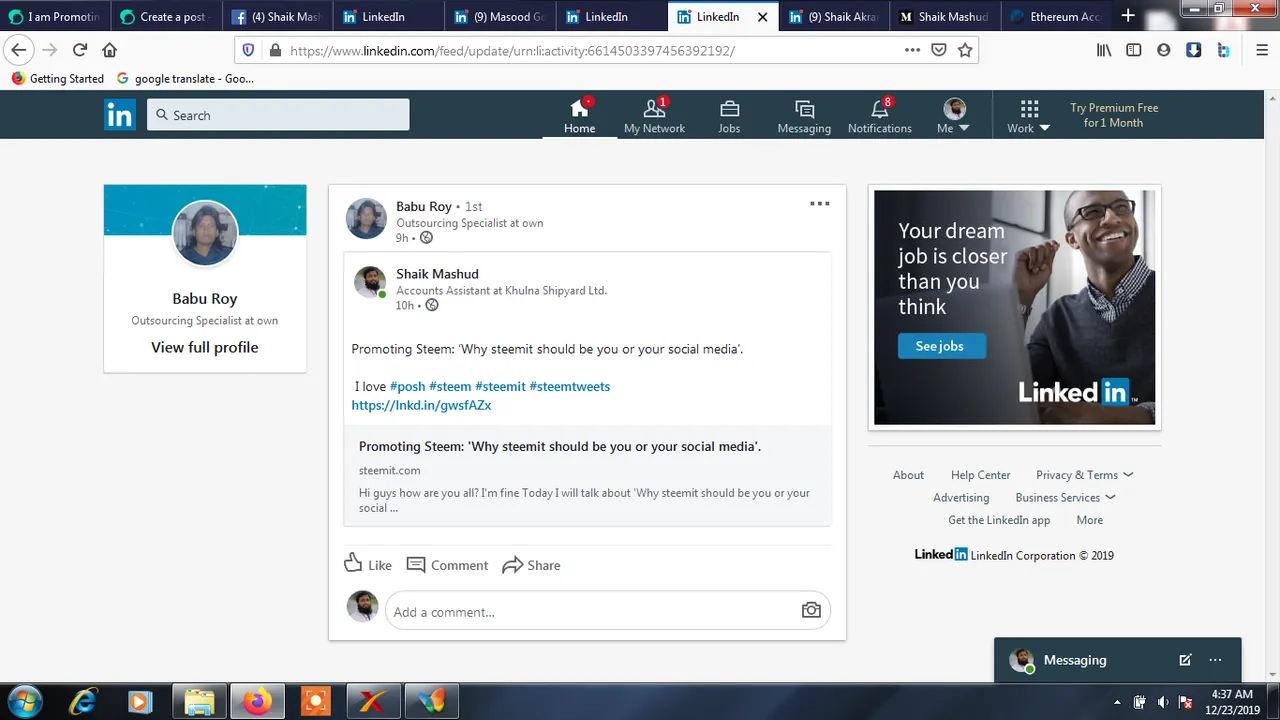This screenshot has width=1280, height=720.
Task: Expand the Me profile menu
Action: point(953,115)
